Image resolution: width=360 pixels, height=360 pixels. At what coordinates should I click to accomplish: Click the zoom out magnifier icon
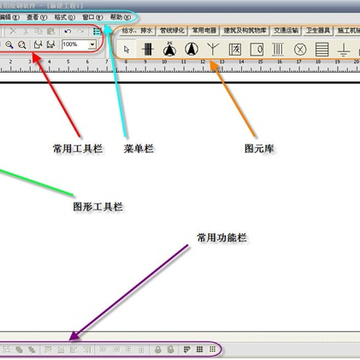22,45
